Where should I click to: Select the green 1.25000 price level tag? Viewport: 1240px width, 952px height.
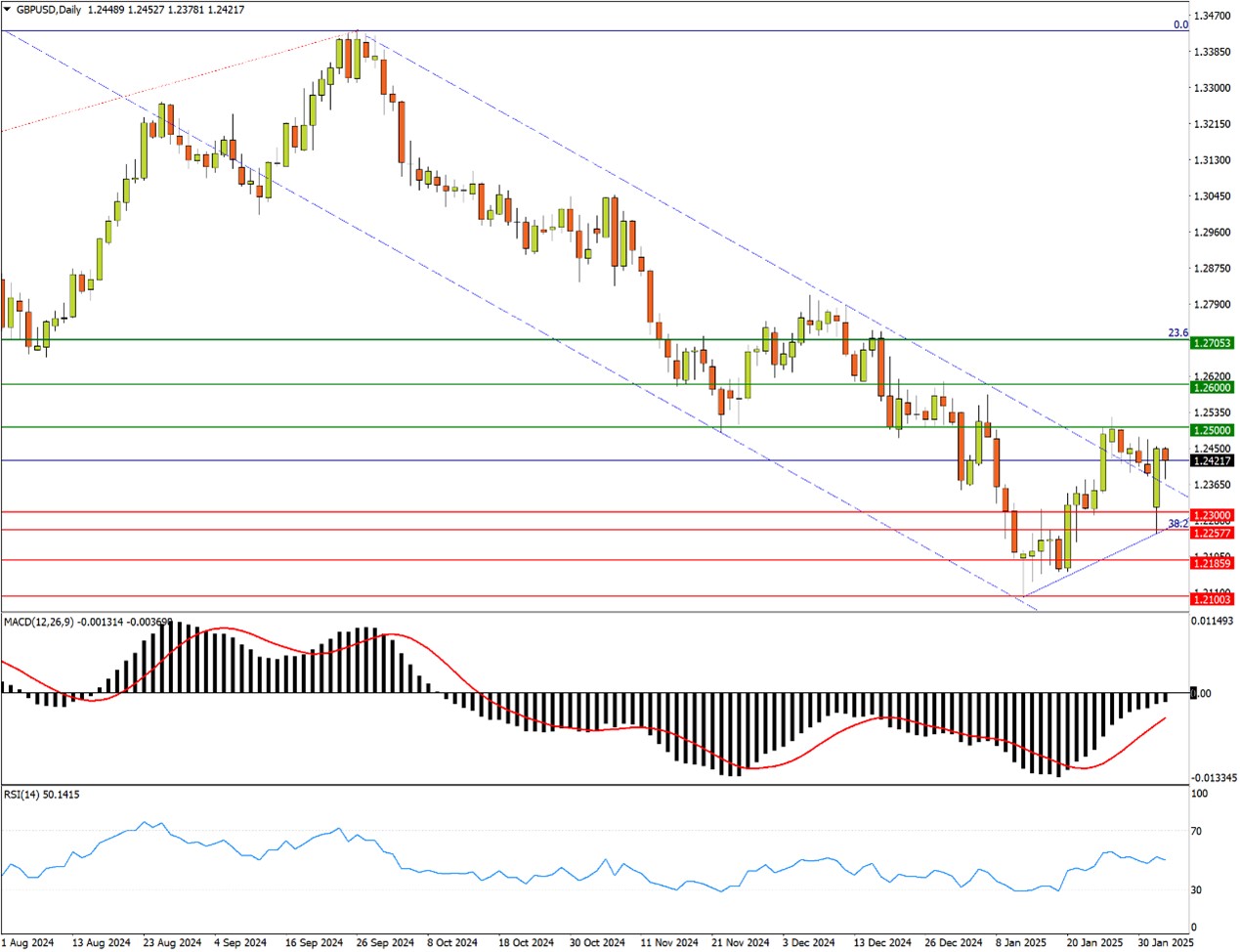pos(1212,430)
